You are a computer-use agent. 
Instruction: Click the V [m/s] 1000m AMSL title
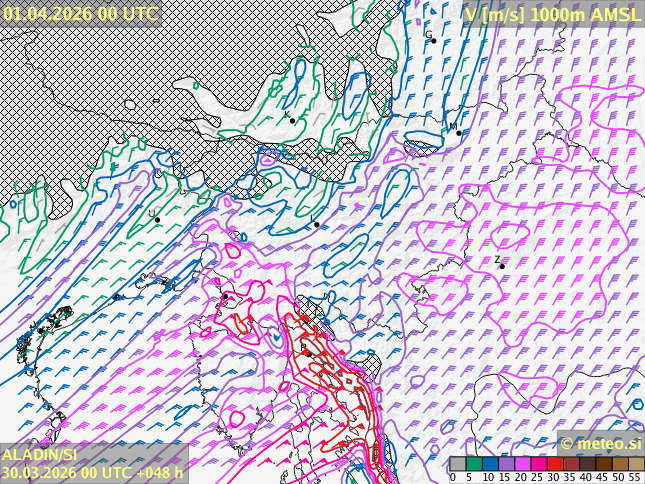click(x=553, y=13)
